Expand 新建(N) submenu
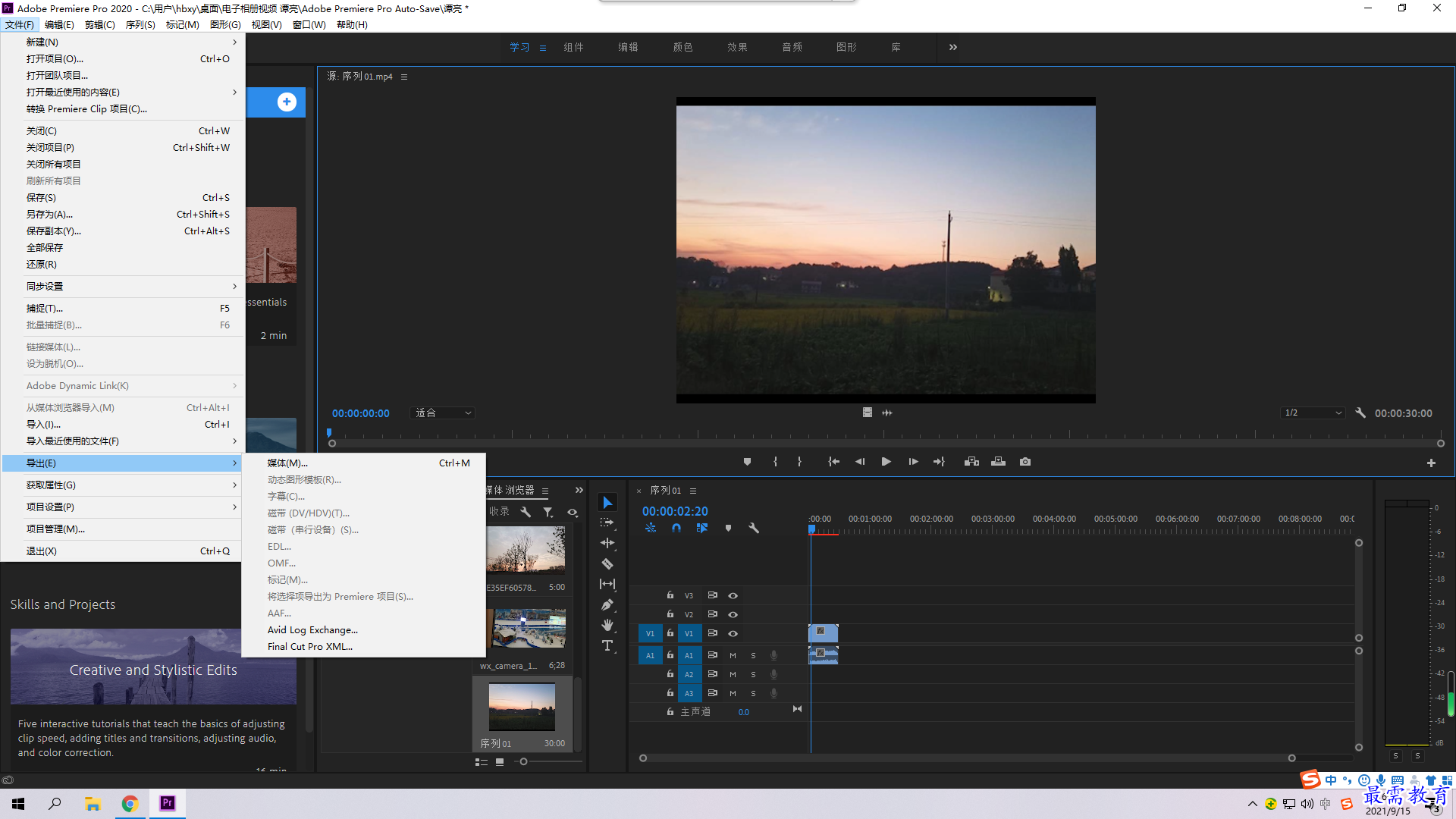Image resolution: width=1456 pixels, height=819 pixels. (x=122, y=42)
